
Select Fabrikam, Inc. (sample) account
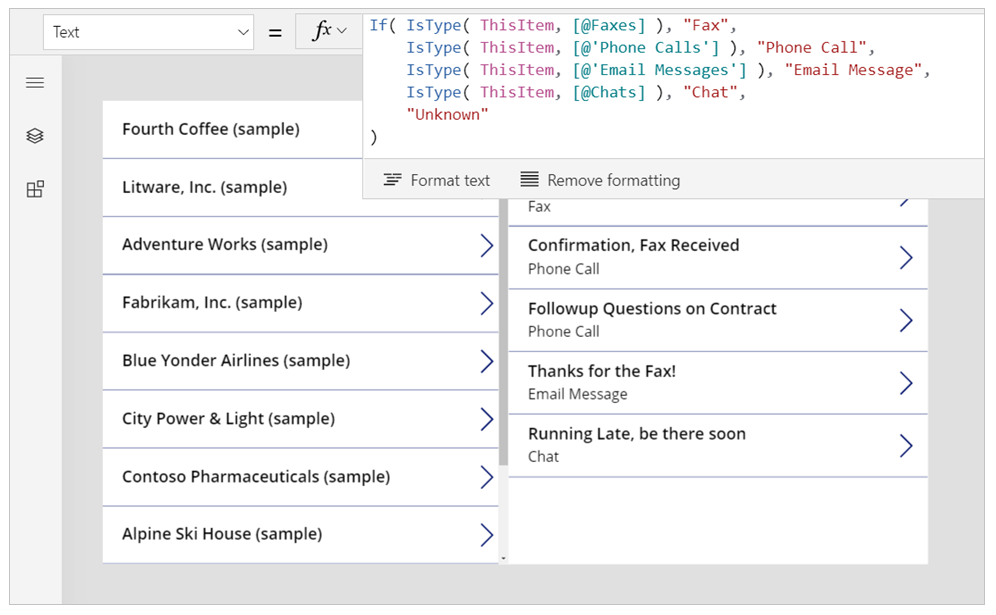point(300,303)
